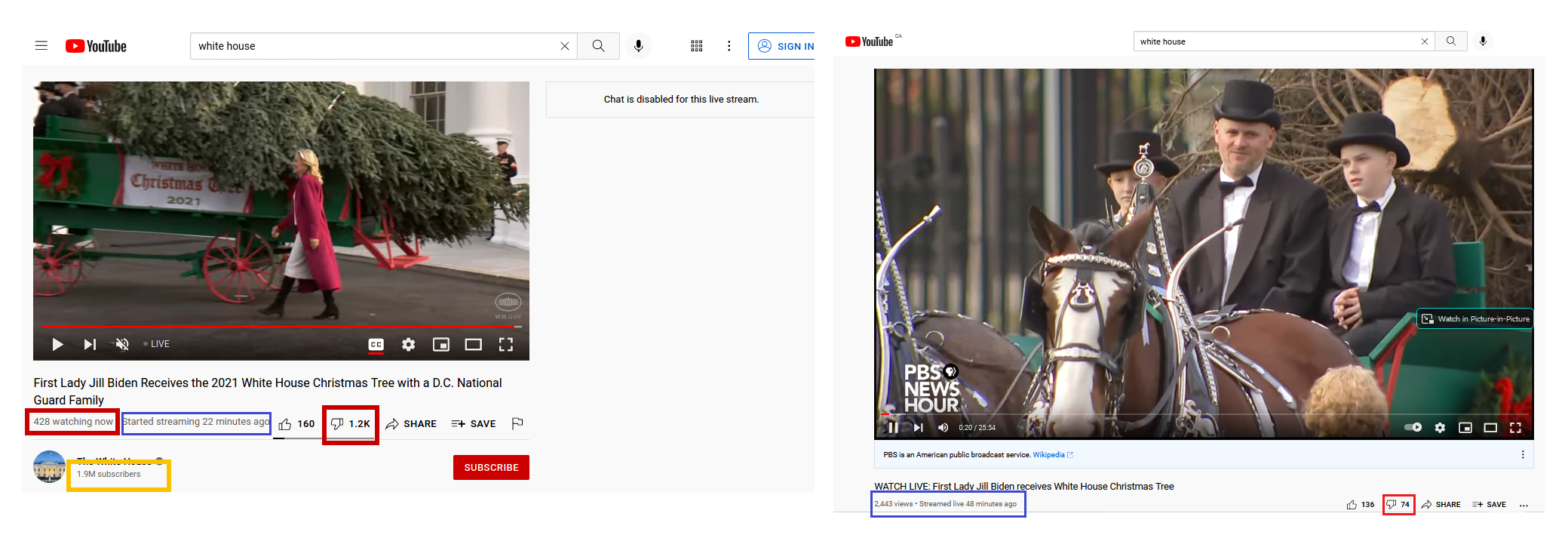The width and height of the screenshot is (1568, 538).
Task: Toggle autoplay in the PBS video player
Action: click(x=1413, y=428)
